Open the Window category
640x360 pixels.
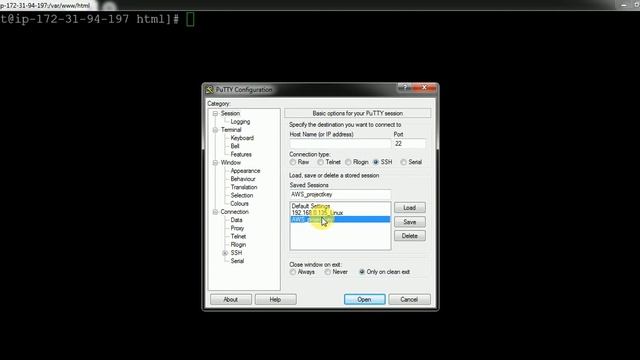[x=231, y=162]
